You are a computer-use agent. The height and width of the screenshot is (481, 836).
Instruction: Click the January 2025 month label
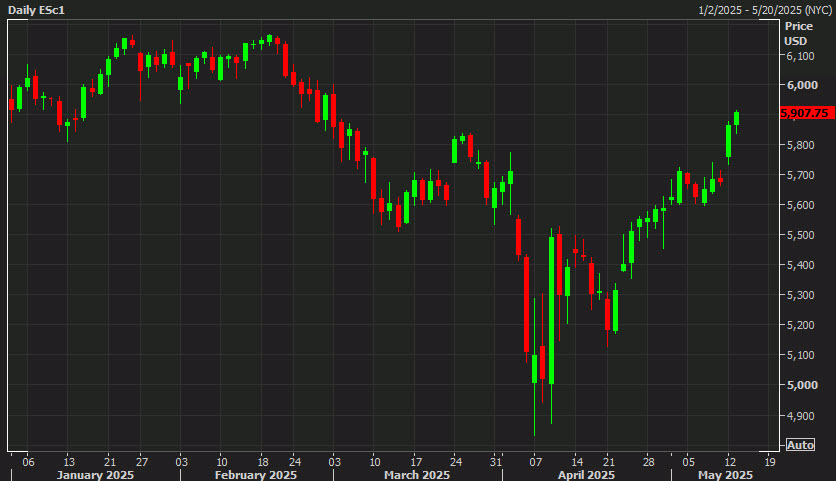coord(95,475)
